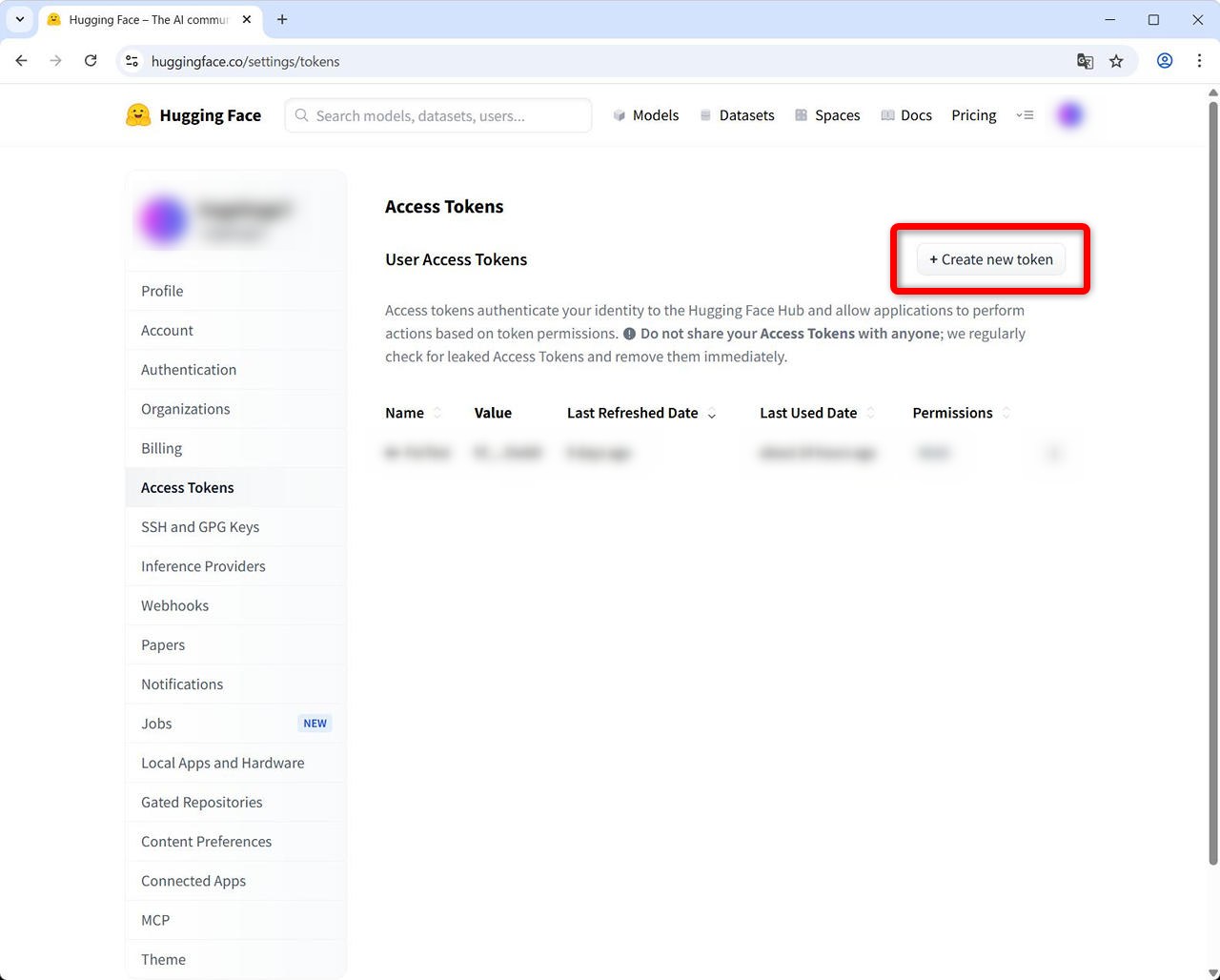Viewport: 1220px width, 980px height.
Task: Expand the navbar more-options menu
Action: point(1025,115)
